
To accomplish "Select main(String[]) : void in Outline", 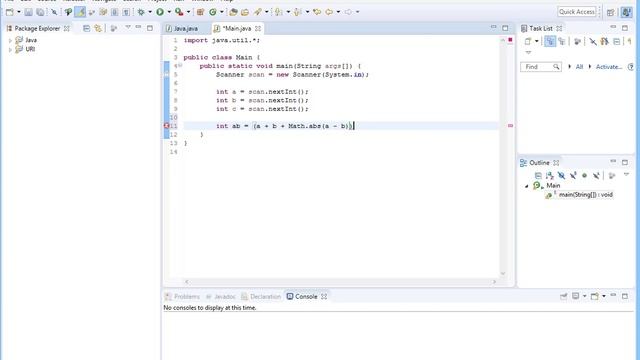I will (585, 195).
